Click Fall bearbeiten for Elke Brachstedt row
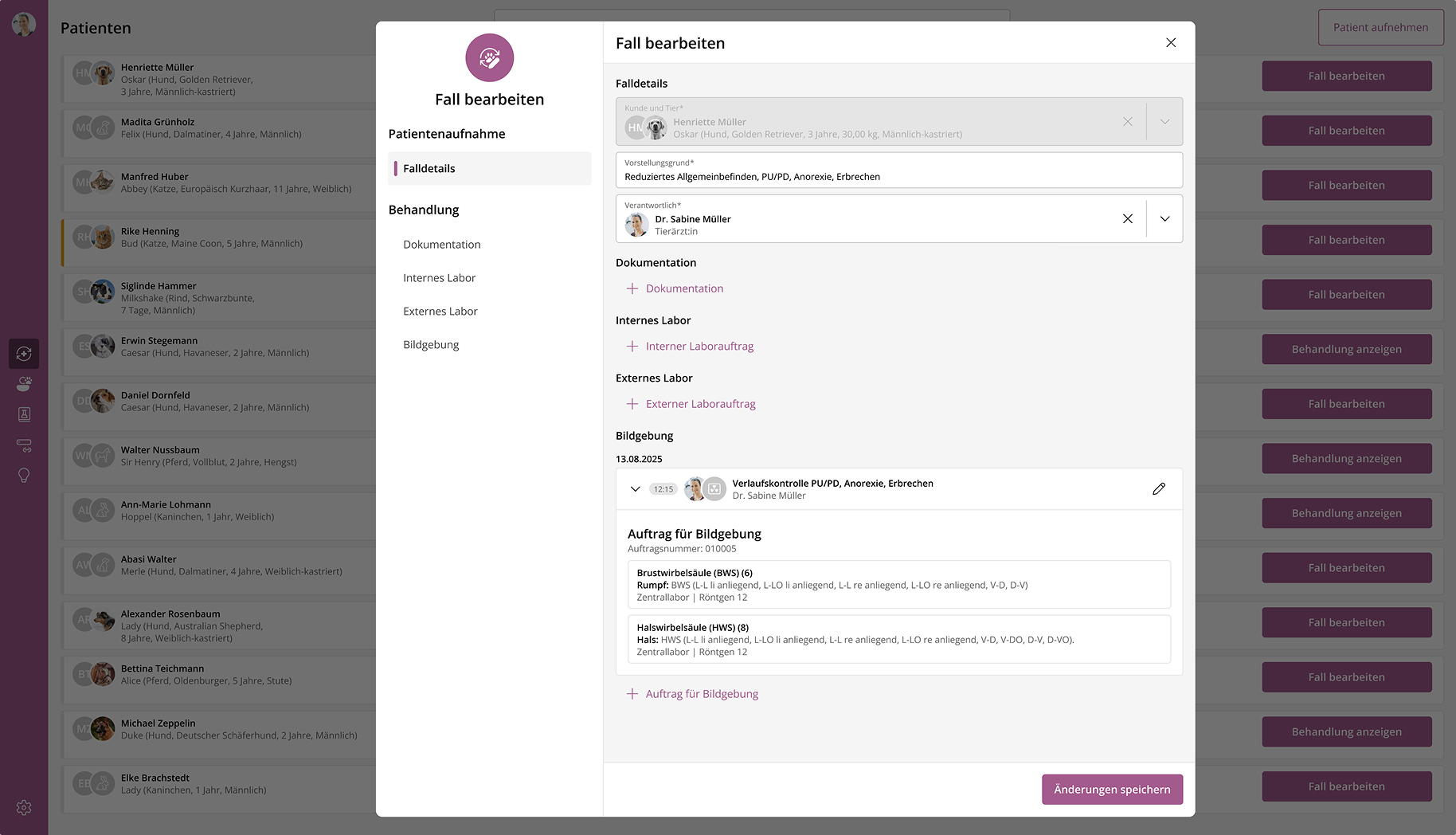Image resolution: width=1456 pixels, height=835 pixels. pos(1346,786)
